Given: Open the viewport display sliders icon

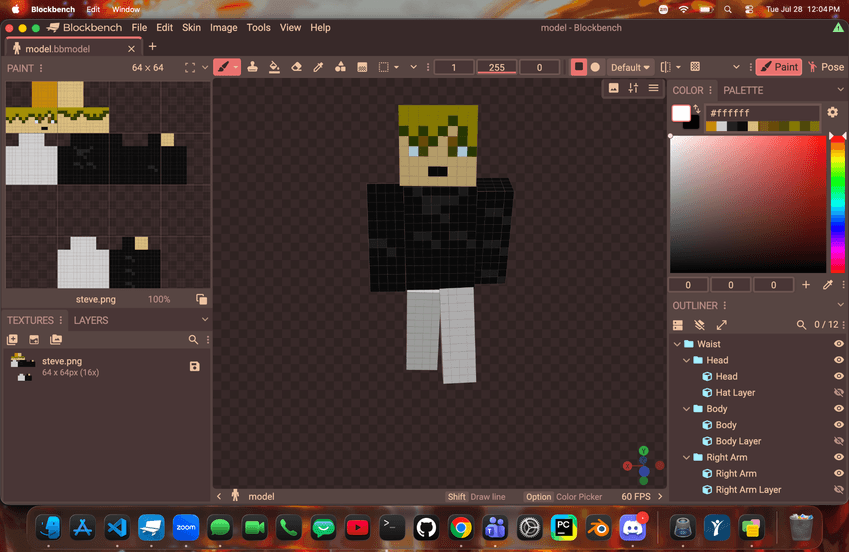Looking at the screenshot, I should (634, 88).
